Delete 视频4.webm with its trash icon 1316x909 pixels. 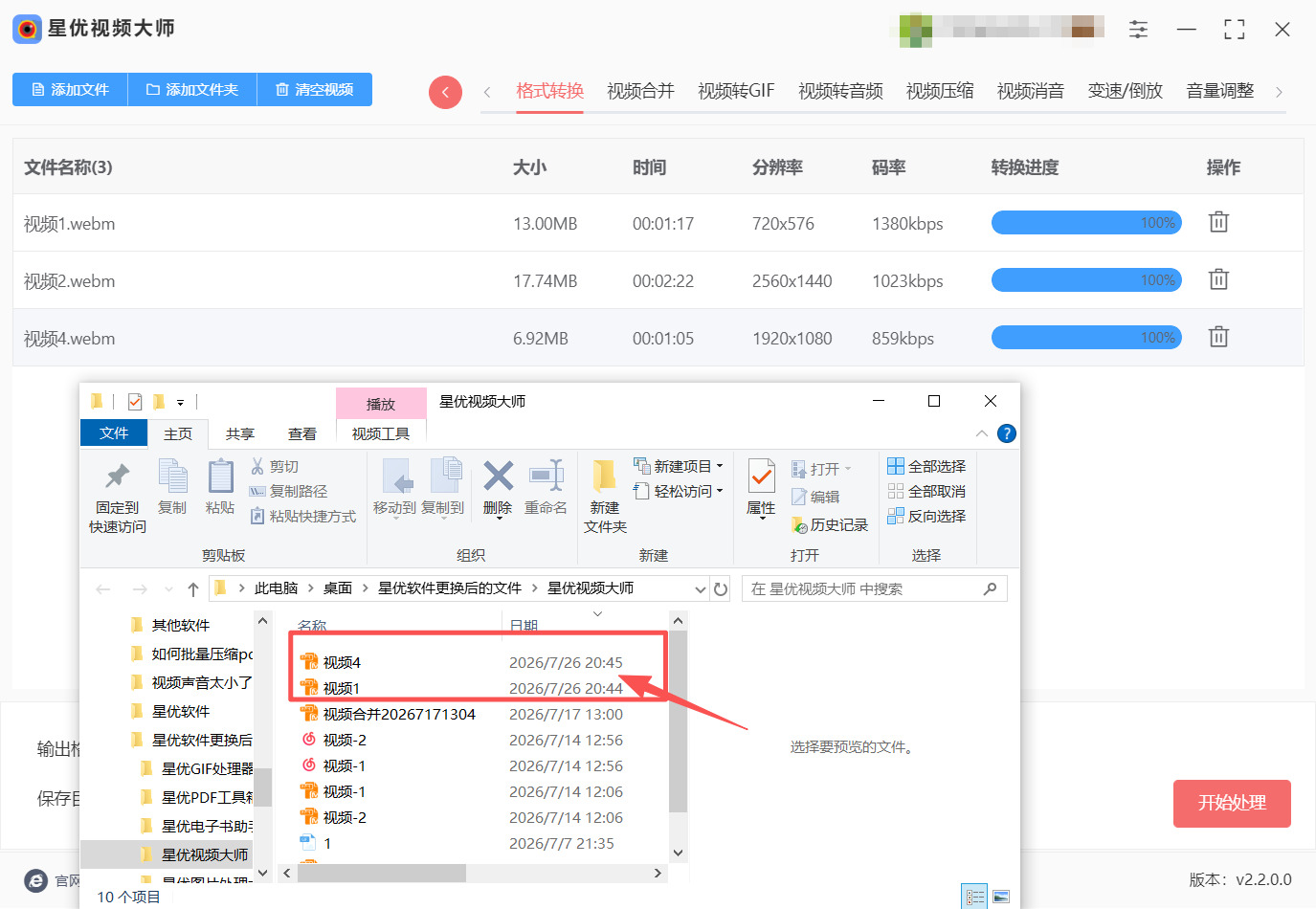coord(1218,337)
